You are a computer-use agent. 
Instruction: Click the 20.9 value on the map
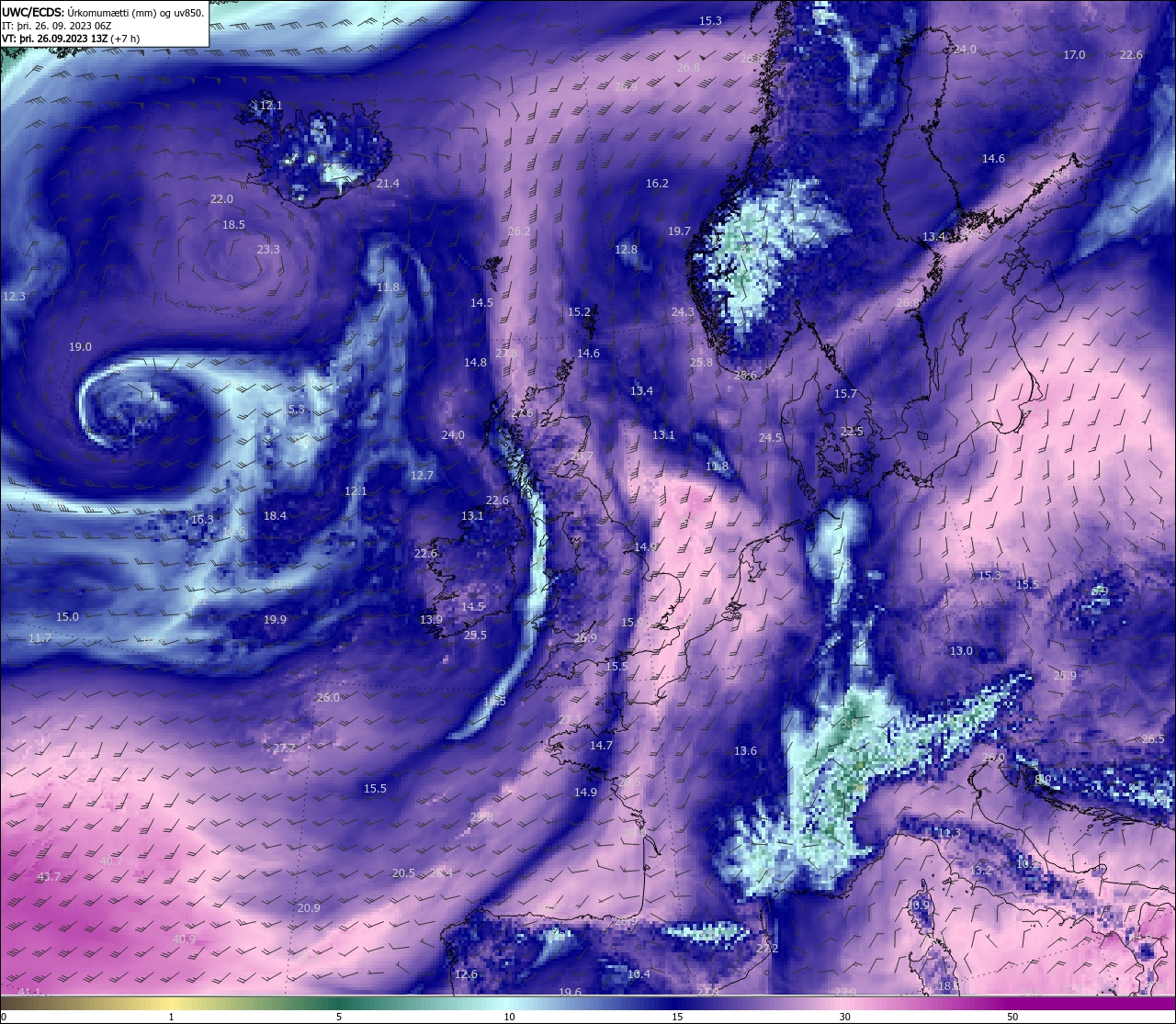309,908
